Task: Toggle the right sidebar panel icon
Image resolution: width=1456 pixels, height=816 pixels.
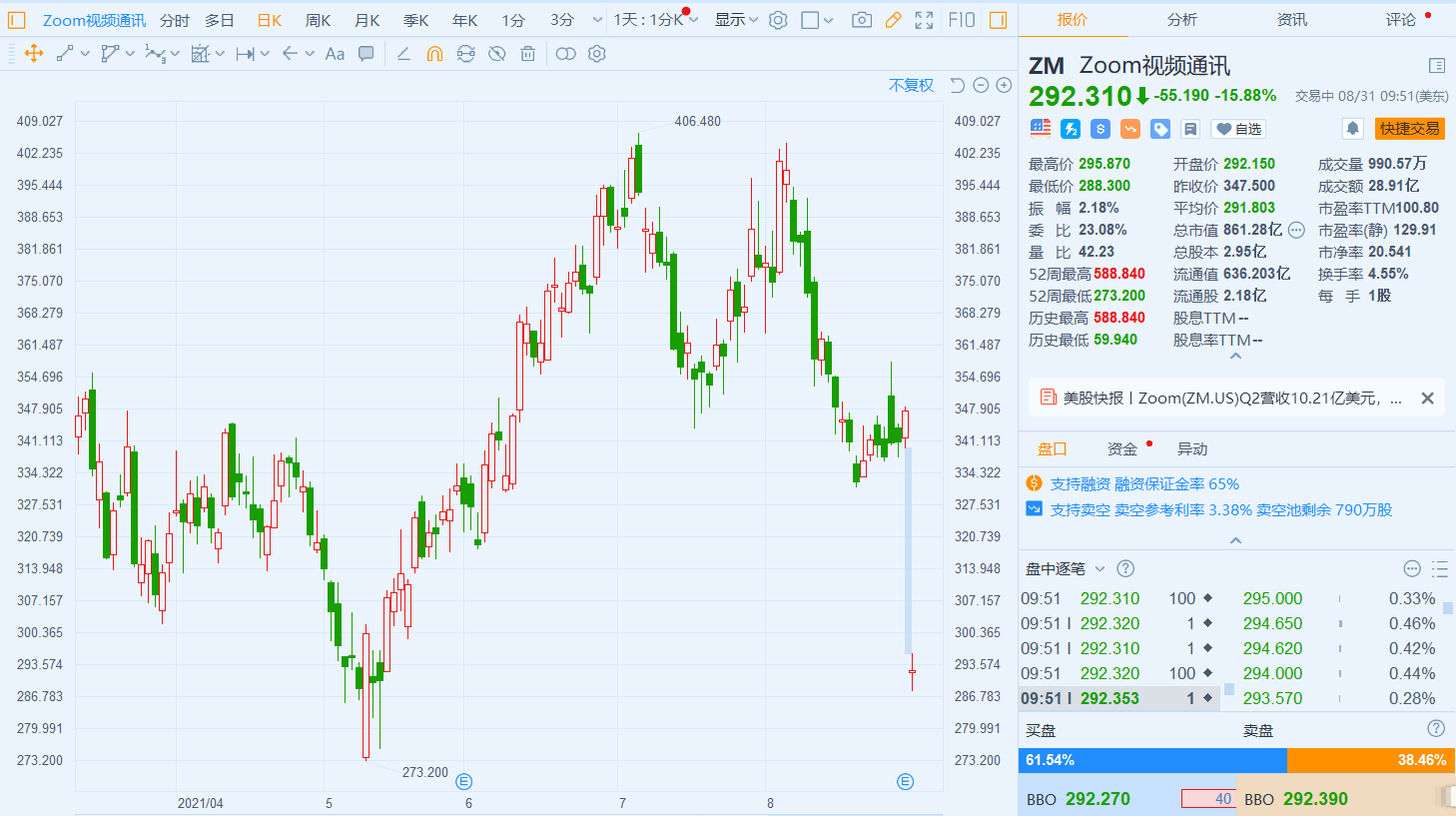Action: (x=998, y=20)
